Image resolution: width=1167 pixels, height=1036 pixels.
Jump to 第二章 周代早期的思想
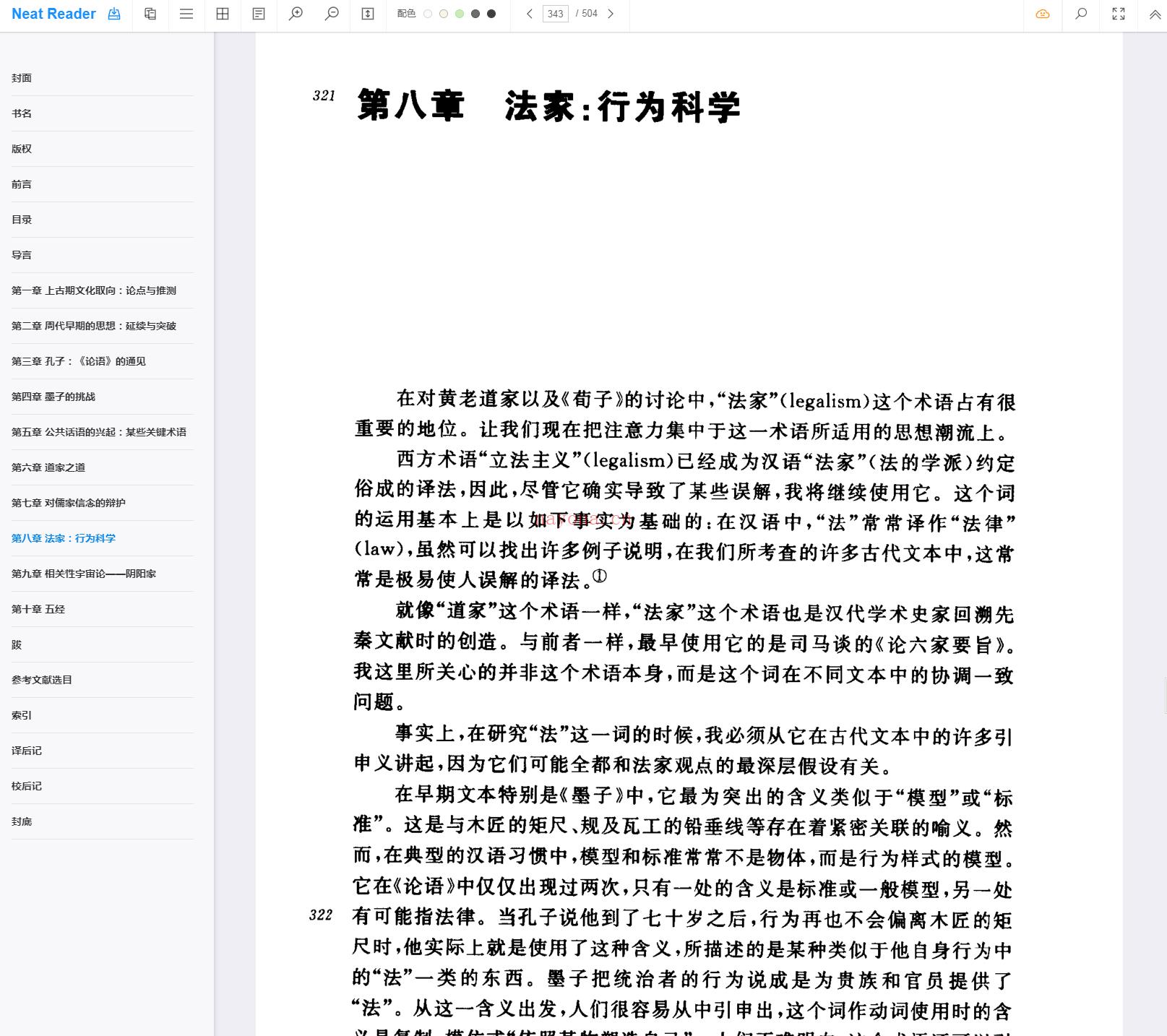pyautogui.click(x=94, y=326)
